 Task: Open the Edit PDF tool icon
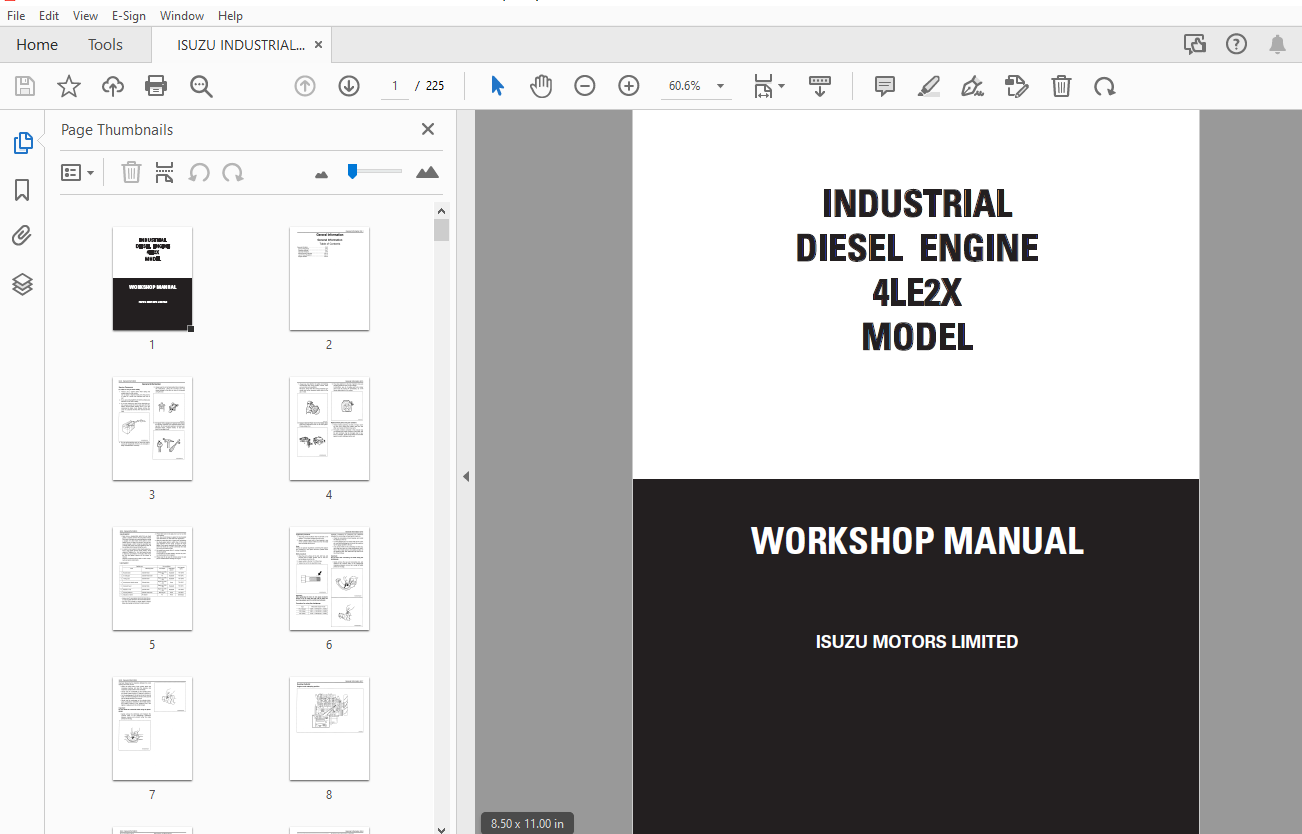[1017, 86]
